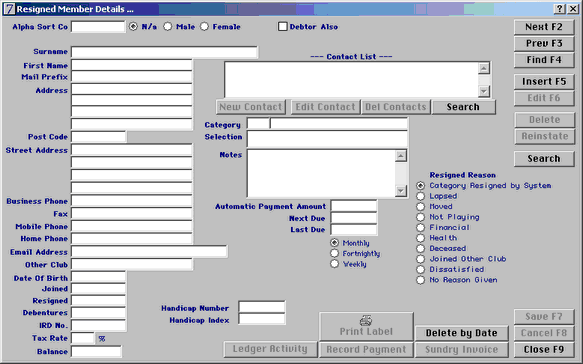Click the Notes scroll down arrow
The image size is (583, 364).
(400, 191)
